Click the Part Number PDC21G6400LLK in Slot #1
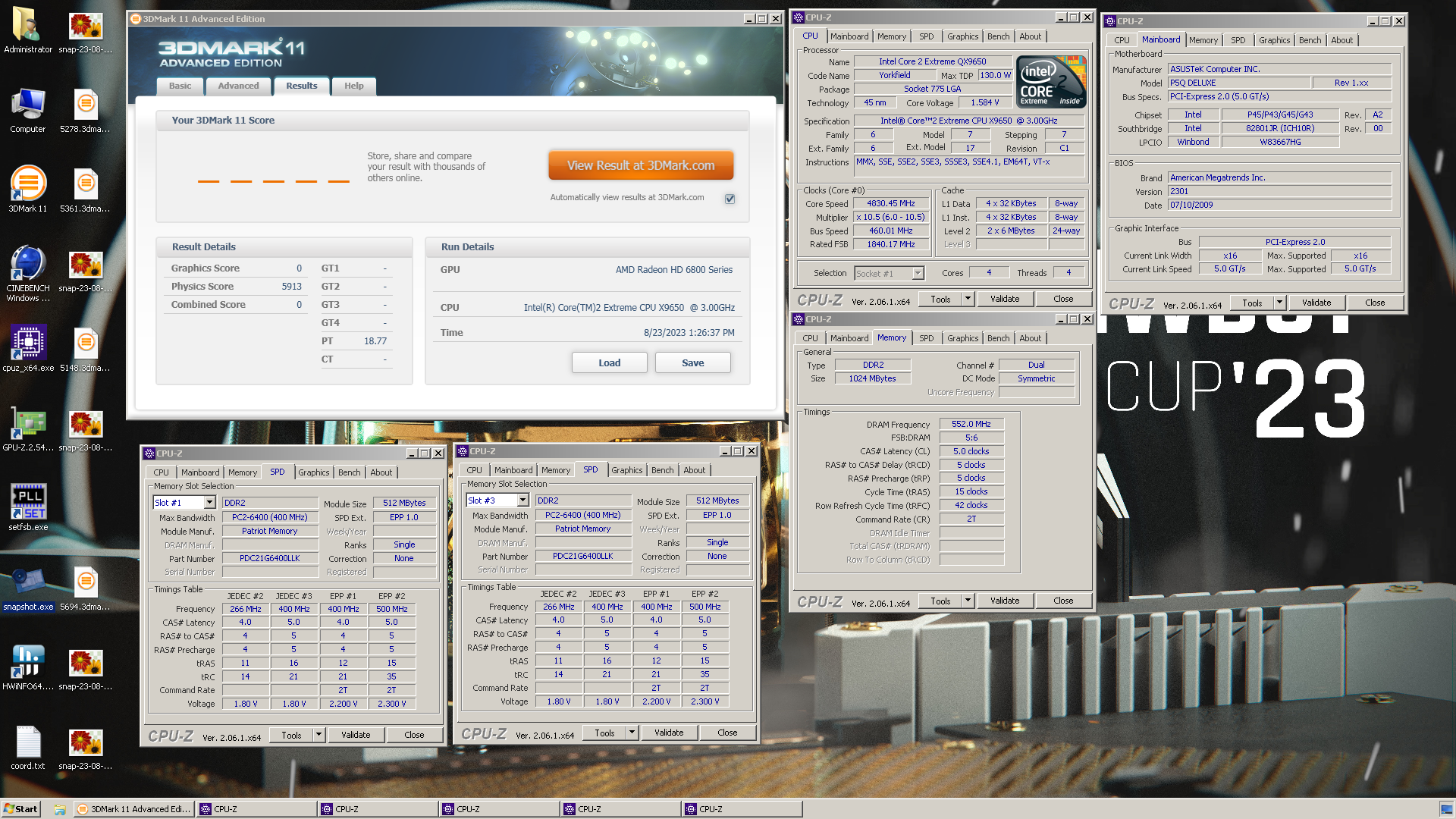Viewport: 1456px width, 819px height. click(x=269, y=558)
